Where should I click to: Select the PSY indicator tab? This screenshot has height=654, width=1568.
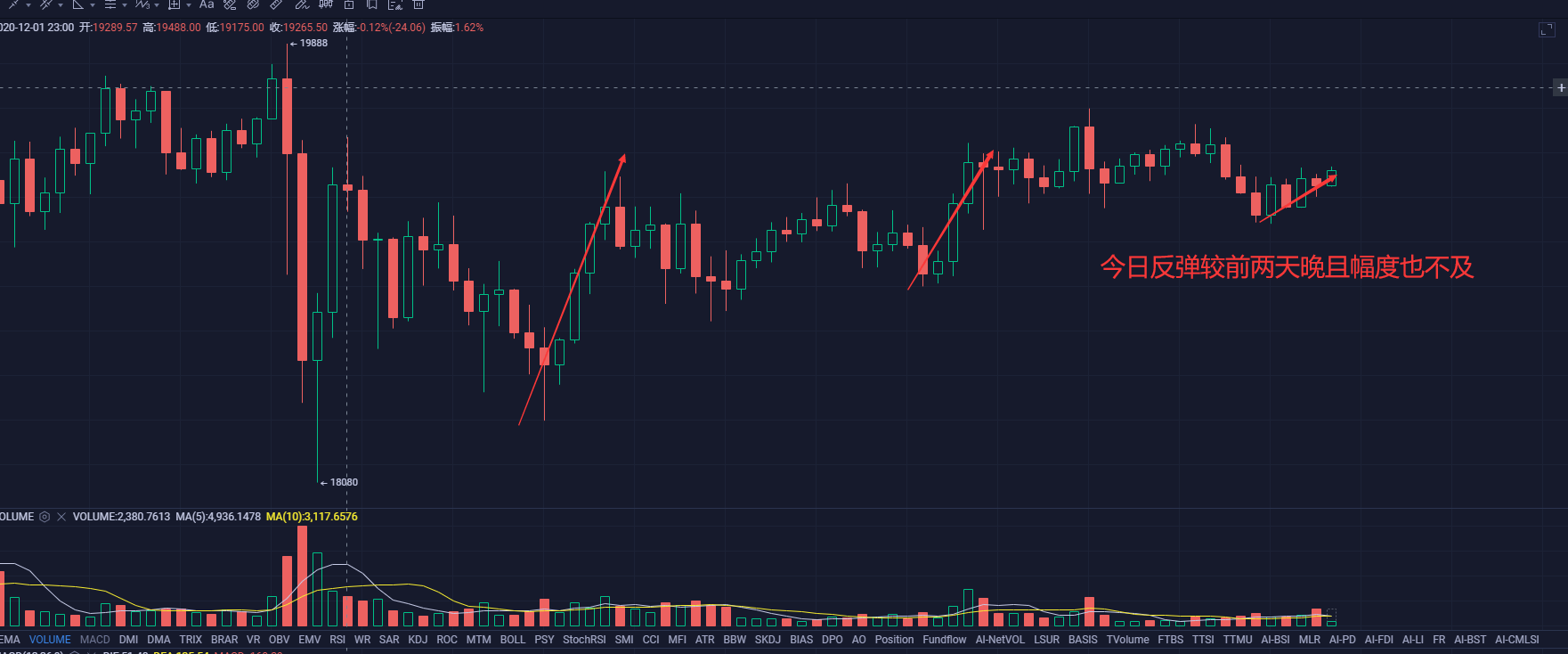(544, 640)
